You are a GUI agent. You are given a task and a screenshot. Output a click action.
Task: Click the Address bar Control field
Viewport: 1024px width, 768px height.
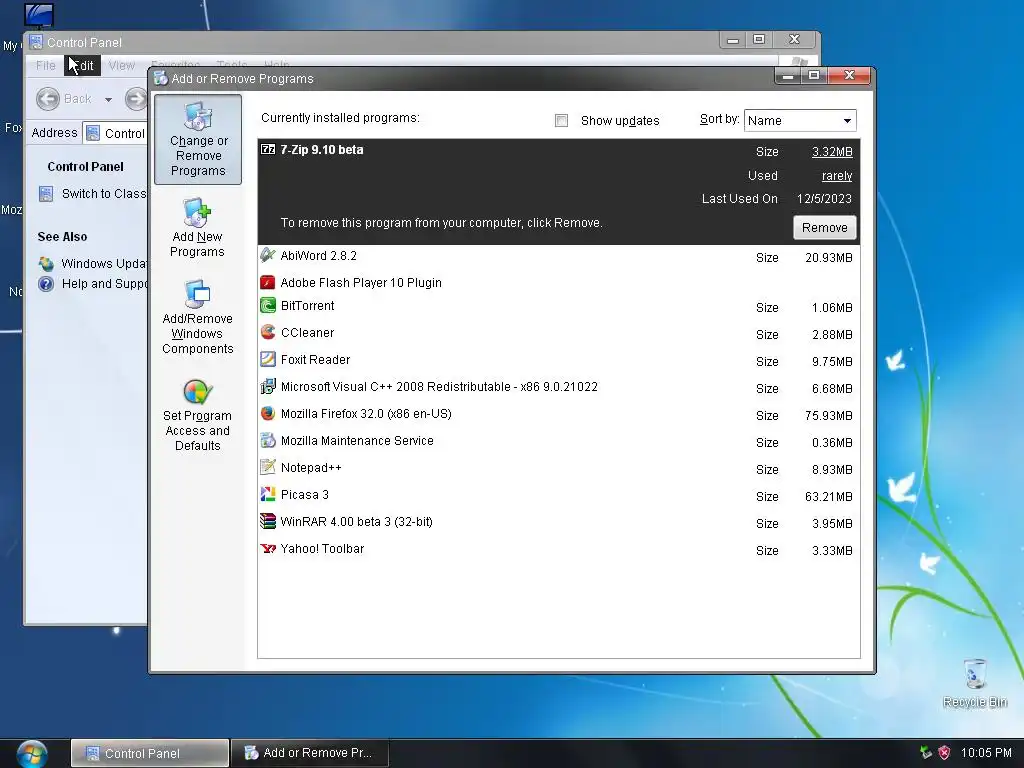(116, 133)
